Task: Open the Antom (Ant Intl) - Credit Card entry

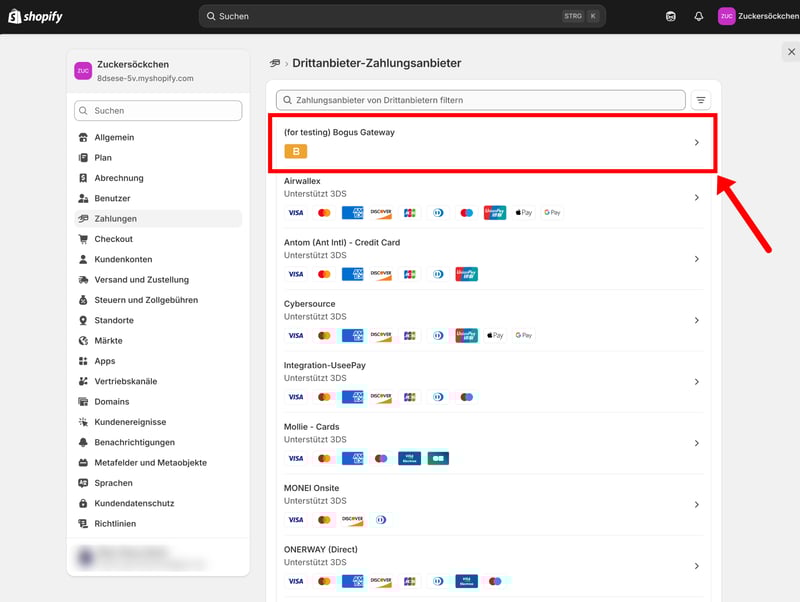Action: click(490, 258)
